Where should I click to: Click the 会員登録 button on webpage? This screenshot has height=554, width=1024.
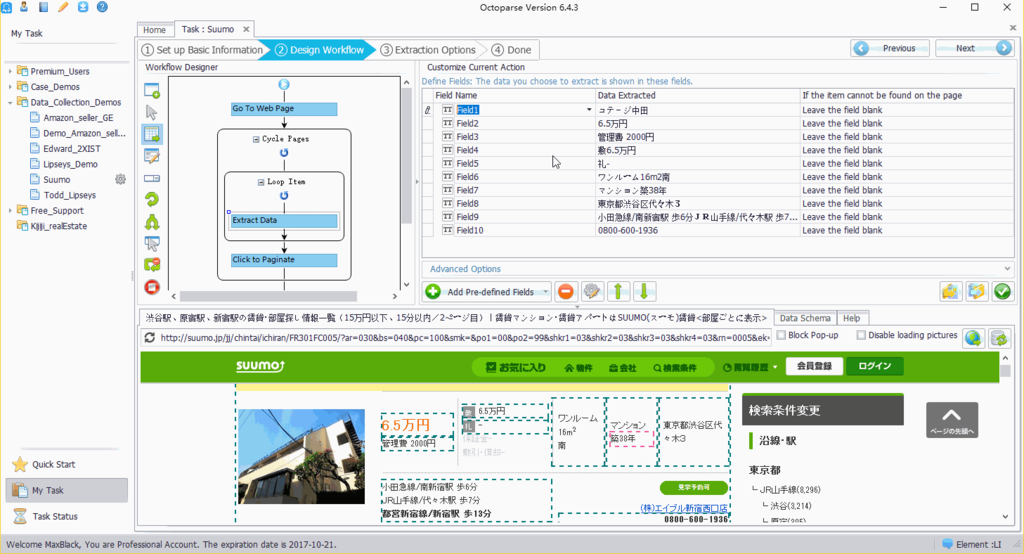pyautogui.click(x=814, y=366)
